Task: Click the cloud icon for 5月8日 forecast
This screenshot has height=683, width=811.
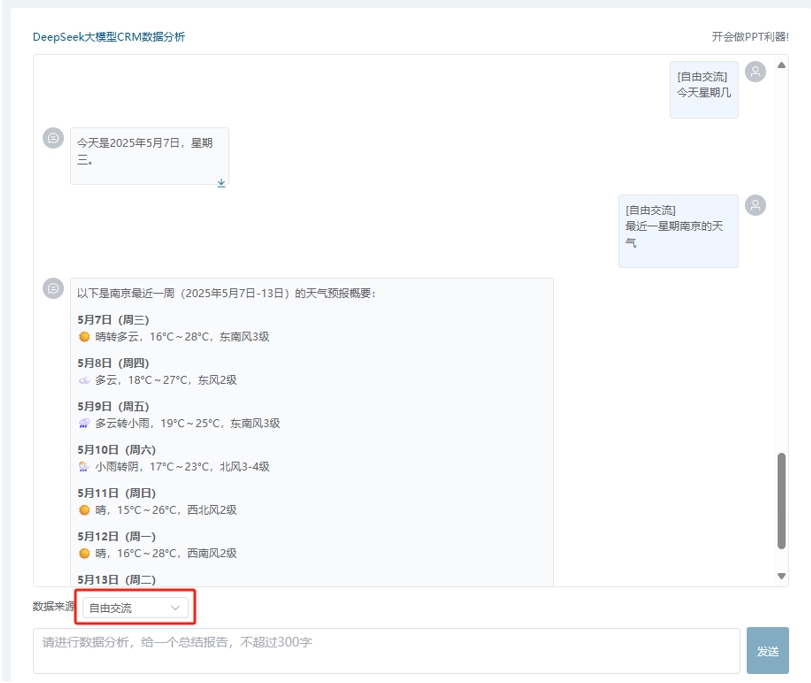Action: click(x=84, y=381)
